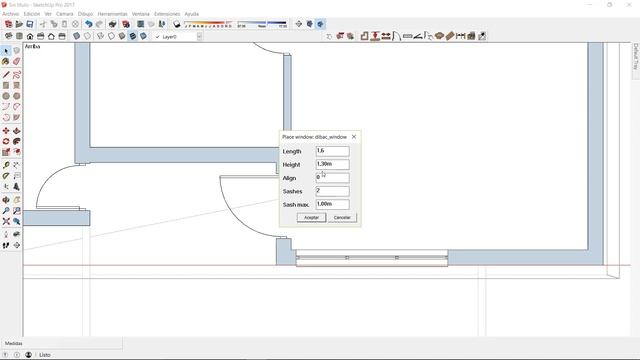Open the Edición menu

(x=32, y=14)
